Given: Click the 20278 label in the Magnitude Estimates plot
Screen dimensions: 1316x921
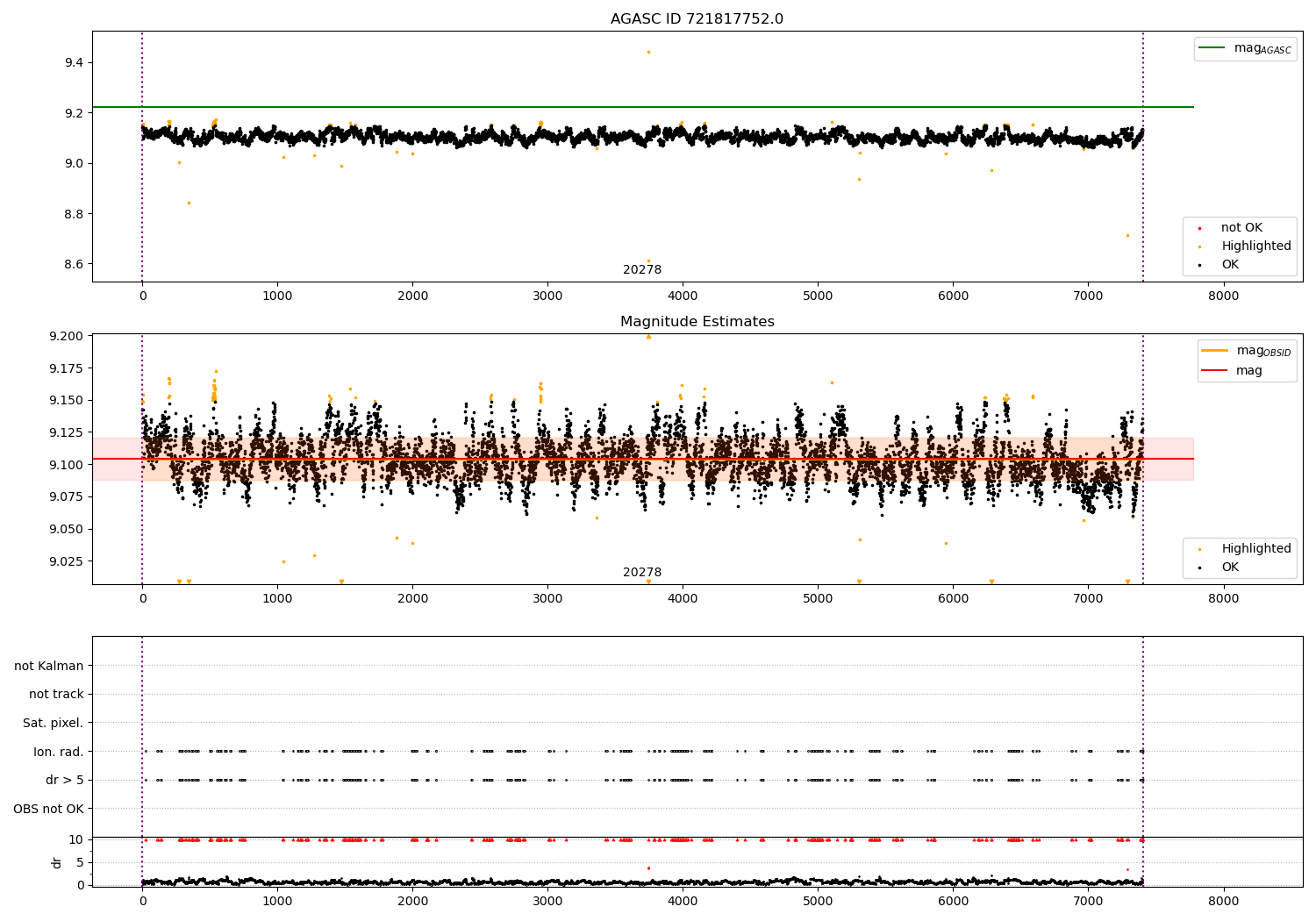Looking at the screenshot, I should (642, 573).
